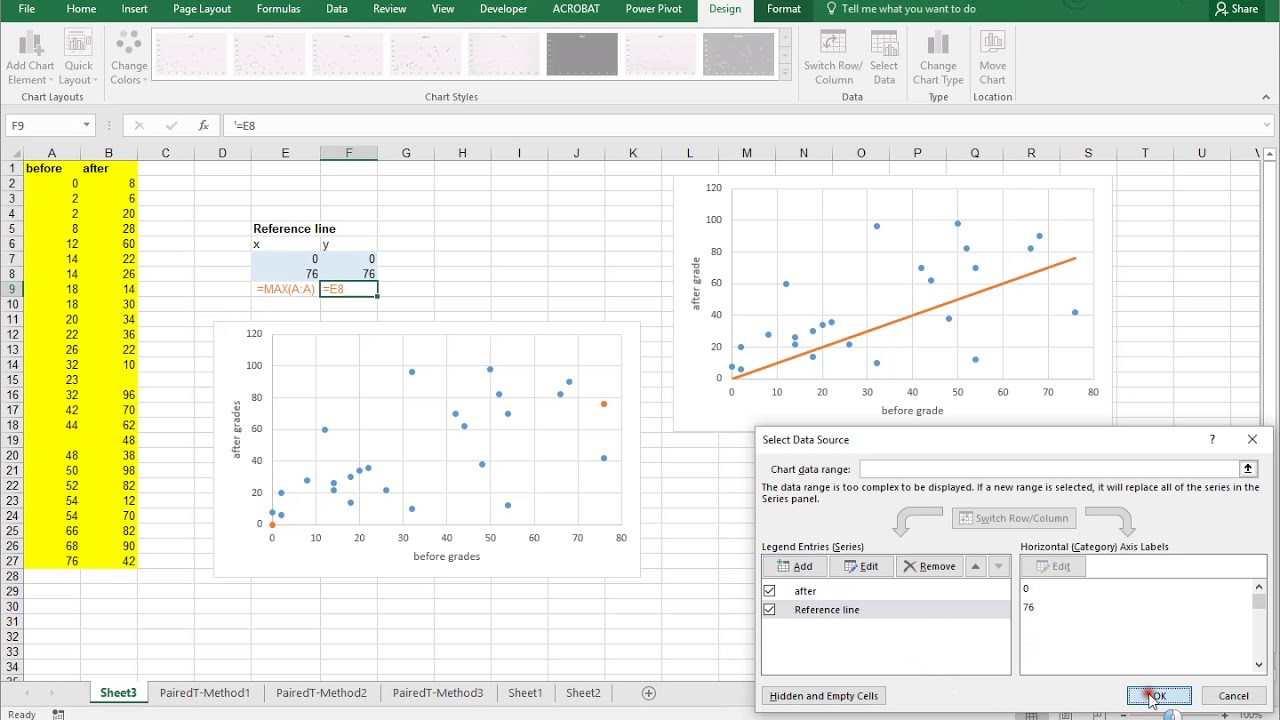This screenshot has width=1280, height=720.
Task: Expand chart styles gallery More arrow
Action: [785, 72]
